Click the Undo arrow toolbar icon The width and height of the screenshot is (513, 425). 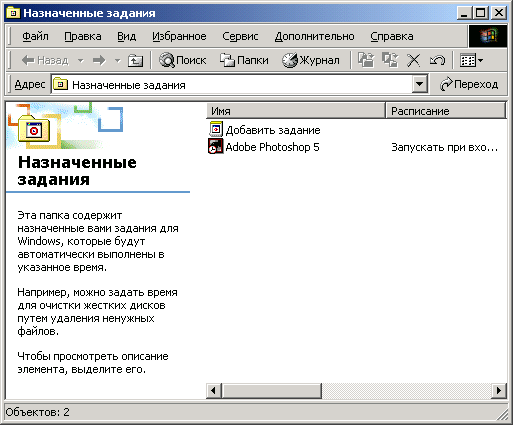(437, 61)
